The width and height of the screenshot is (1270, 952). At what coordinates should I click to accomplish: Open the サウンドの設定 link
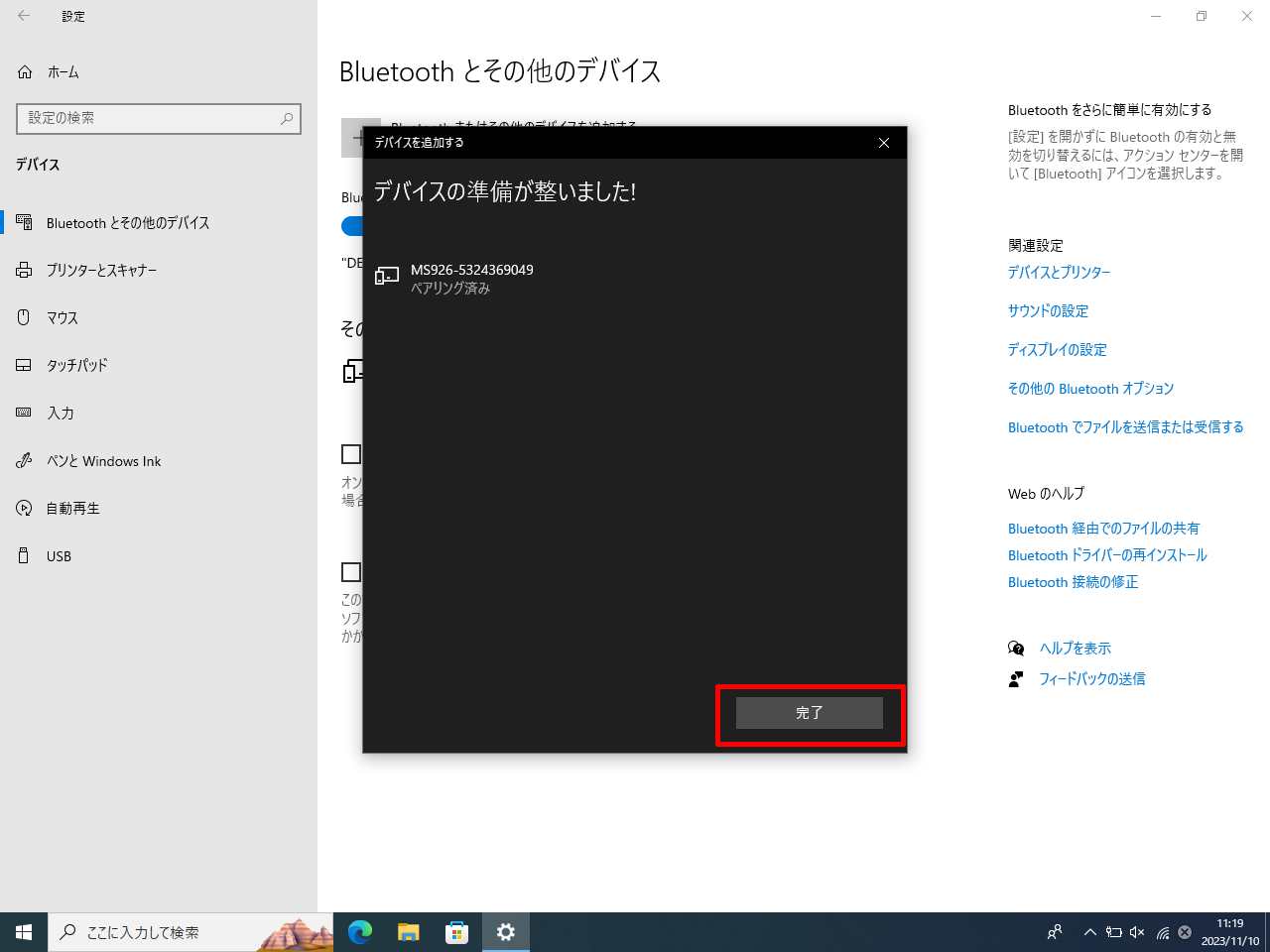1048,311
